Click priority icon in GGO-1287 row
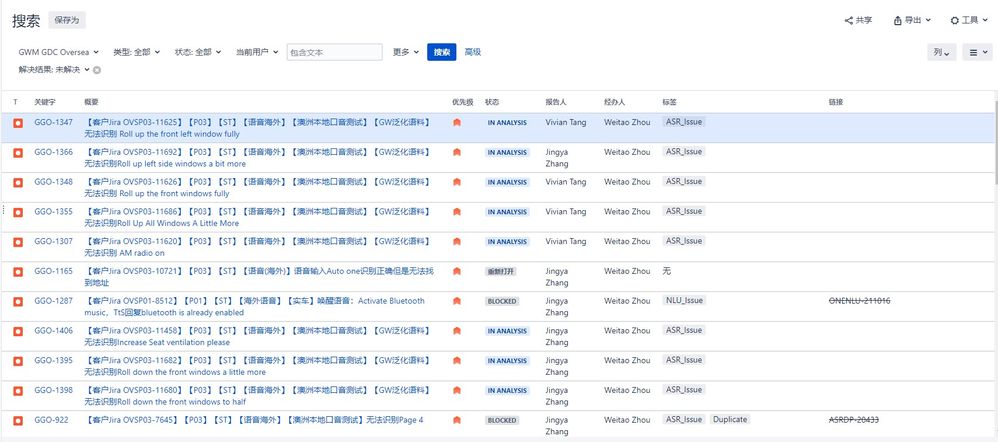The height and width of the screenshot is (442, 998). coord(456,301)
